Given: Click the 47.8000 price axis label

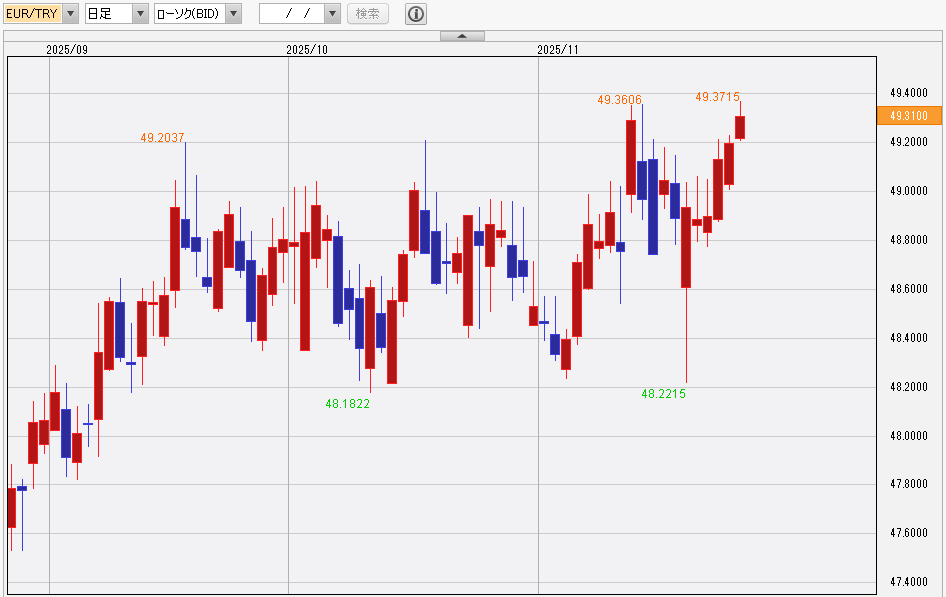Looking at the screenshot, I should click(x=909, y=484).
